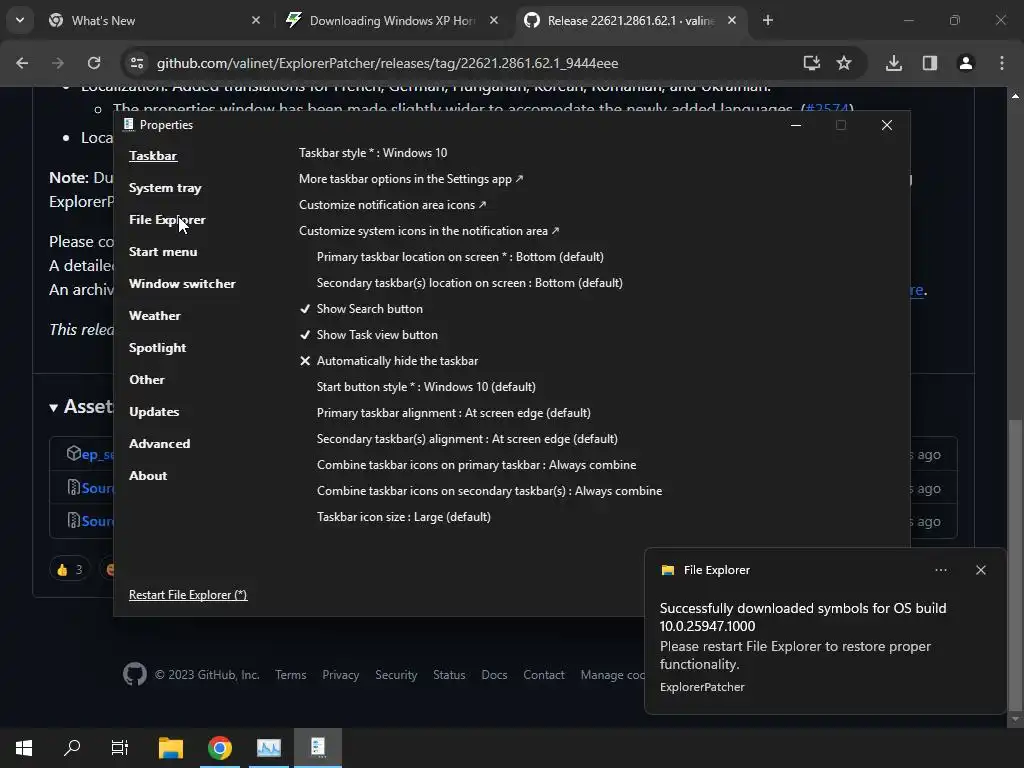Open Advanced section
The width and height of the screenshot is (1024, 768).
tap(159, 443)
